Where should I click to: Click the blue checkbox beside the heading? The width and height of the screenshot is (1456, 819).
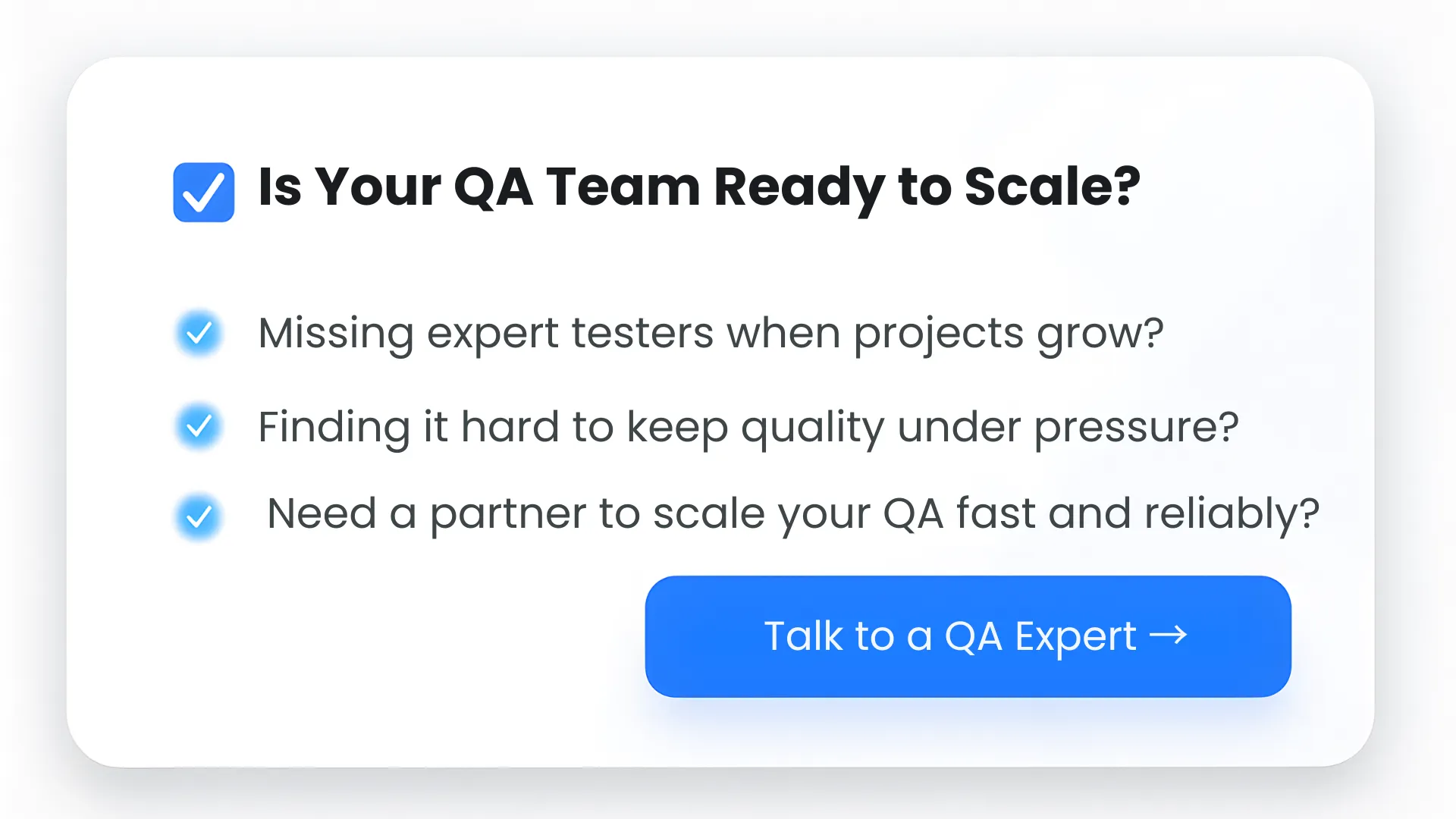click(203, 191)
